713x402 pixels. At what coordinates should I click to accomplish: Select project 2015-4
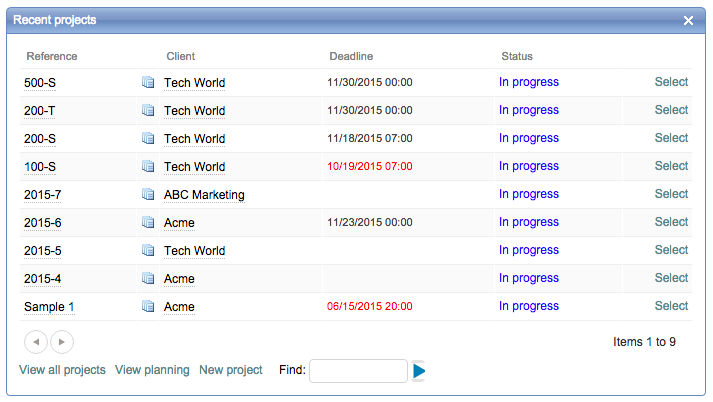671,278
